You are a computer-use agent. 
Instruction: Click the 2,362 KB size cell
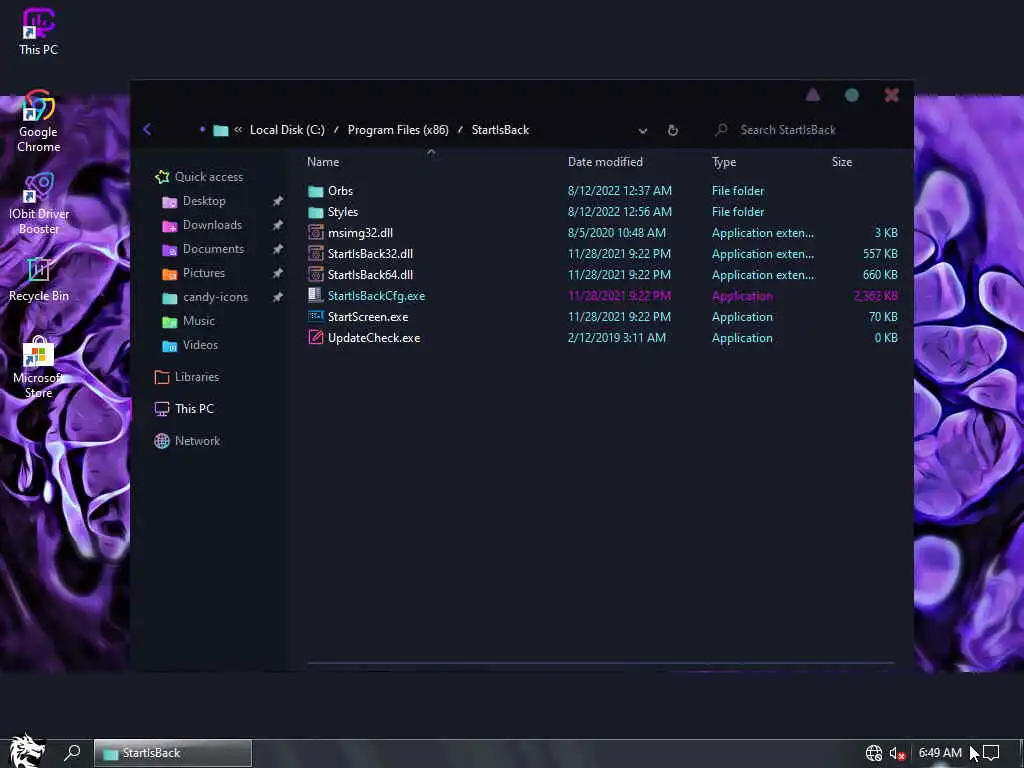click(875, 296)
